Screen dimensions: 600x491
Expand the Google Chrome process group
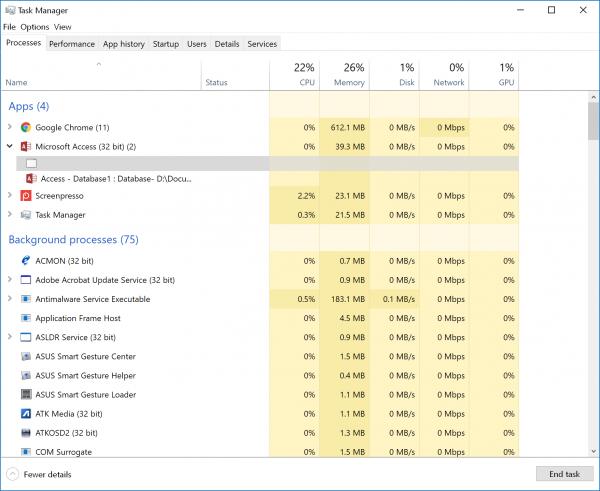click(x=10, y=127)
